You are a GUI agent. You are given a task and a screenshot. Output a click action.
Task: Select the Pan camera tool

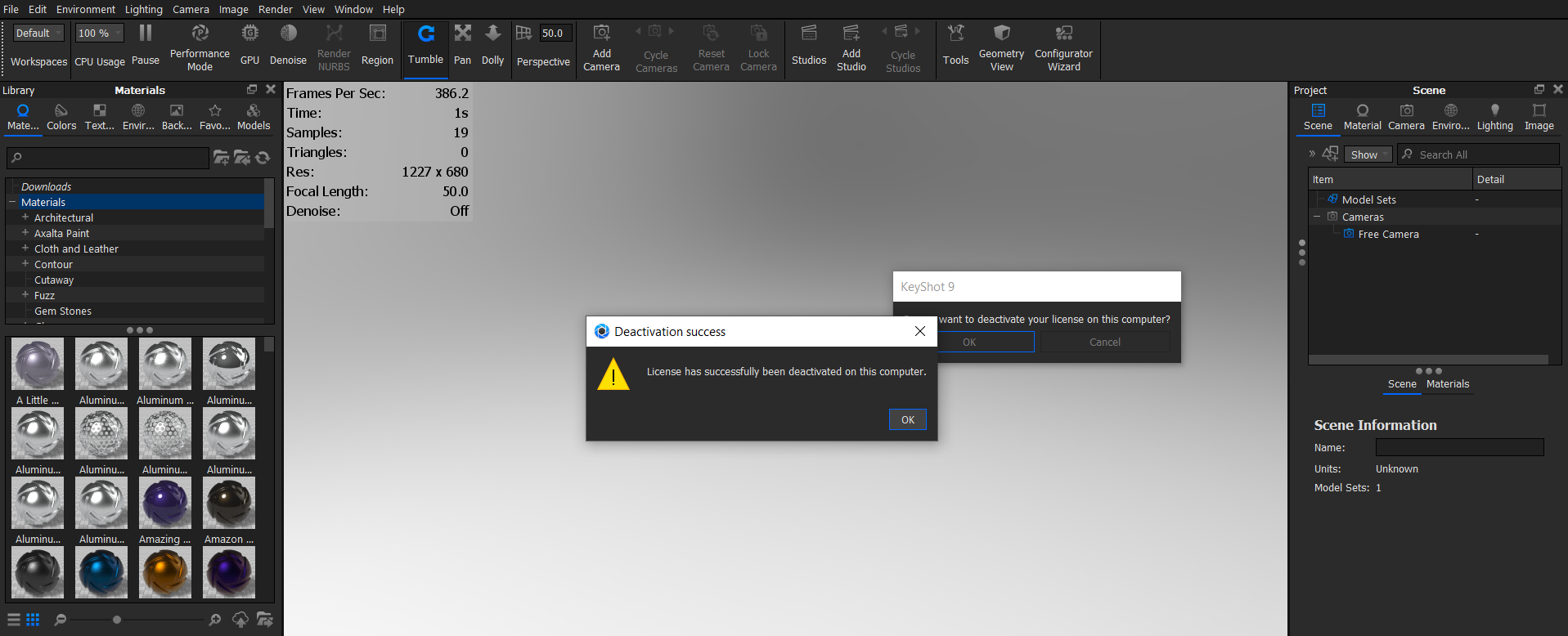[462, 45]
